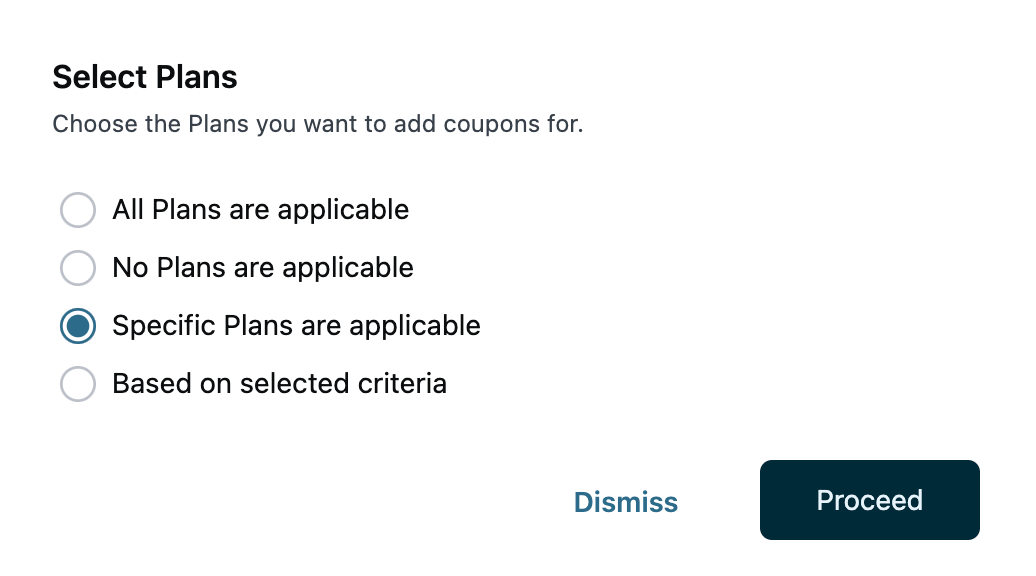The image size is (1036, 576).
Task: Click the 'Specific Plans are applicable' label text
Action: point(296,326)
